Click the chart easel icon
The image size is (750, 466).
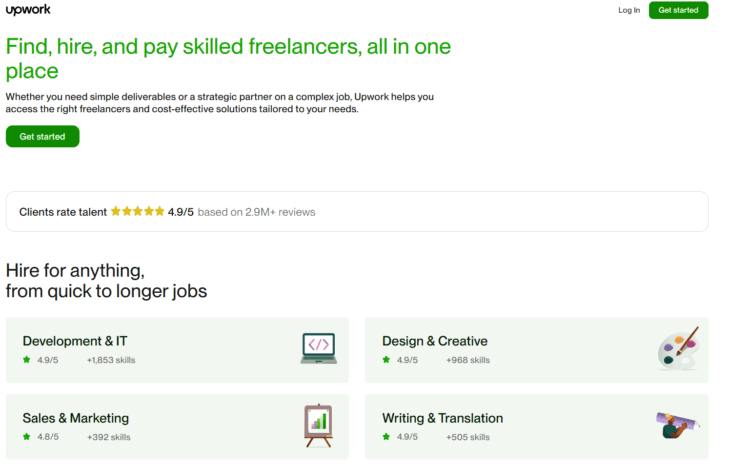point(319,426)
